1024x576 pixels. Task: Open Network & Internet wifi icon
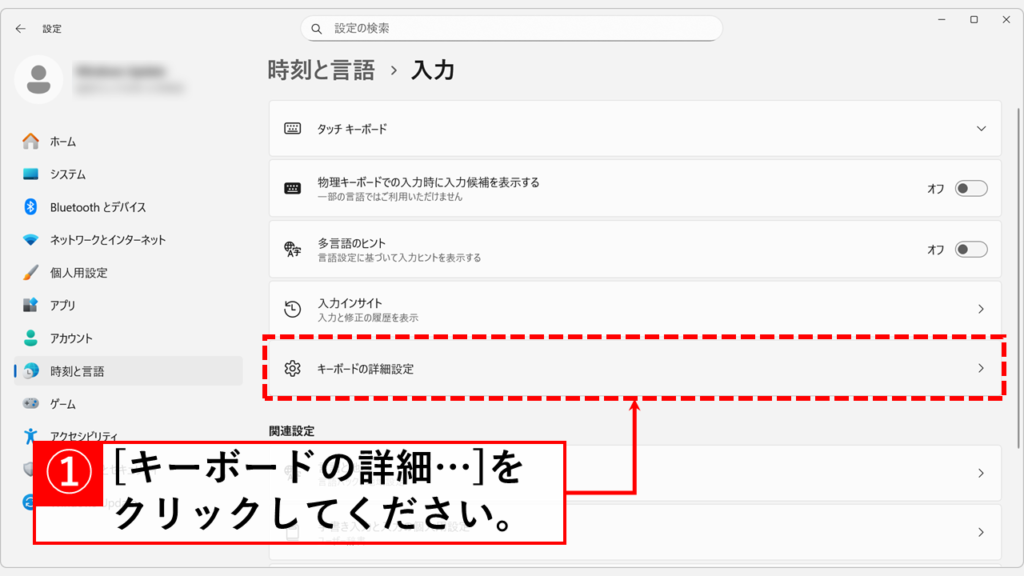coord(30,240)
